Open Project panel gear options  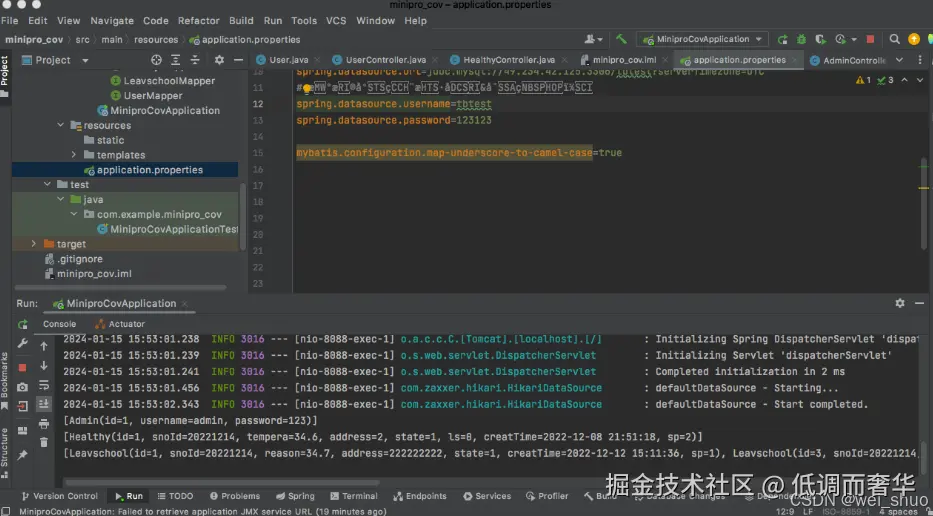coord(219,60)
